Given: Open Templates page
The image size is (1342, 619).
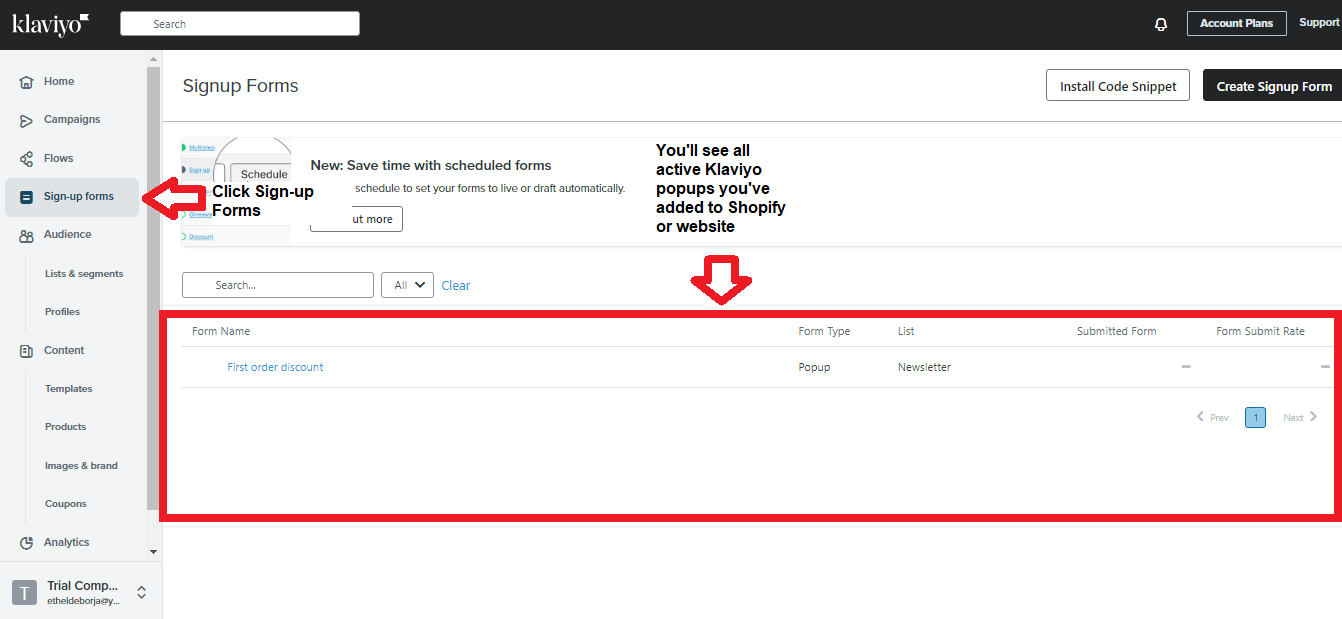Looking at the screenshot, I should 68,388.
